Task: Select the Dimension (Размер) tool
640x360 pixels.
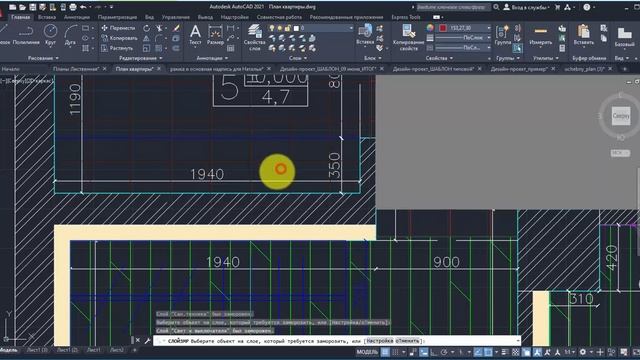Action: click(x=215, y=35)
